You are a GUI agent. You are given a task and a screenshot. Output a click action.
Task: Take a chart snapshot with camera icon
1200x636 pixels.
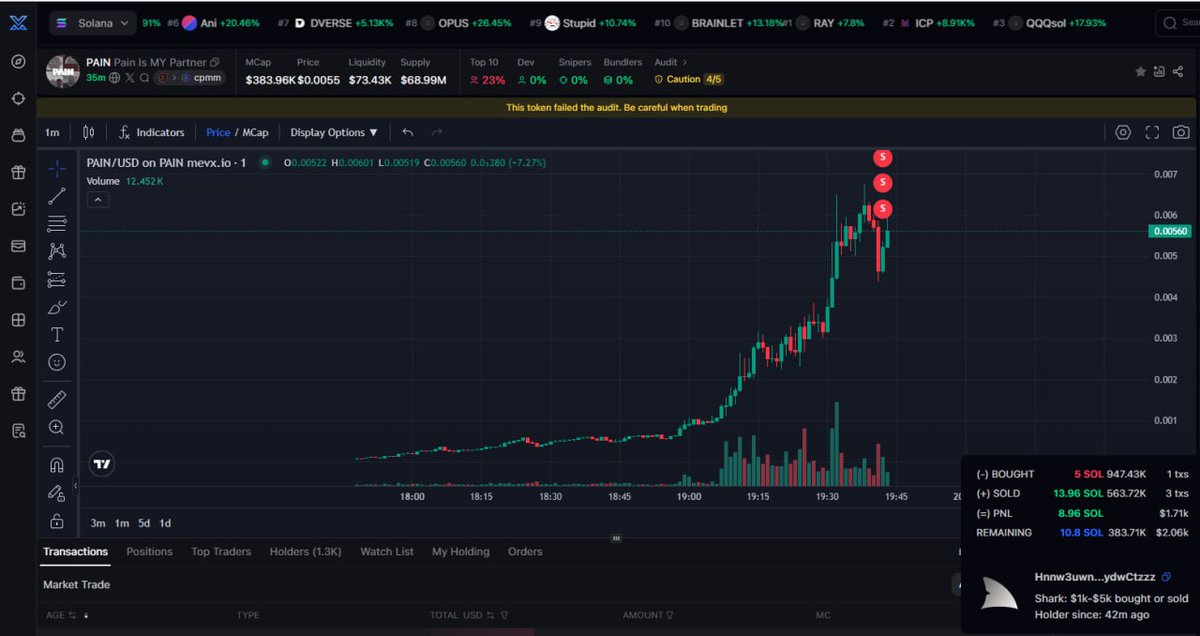1181,132
